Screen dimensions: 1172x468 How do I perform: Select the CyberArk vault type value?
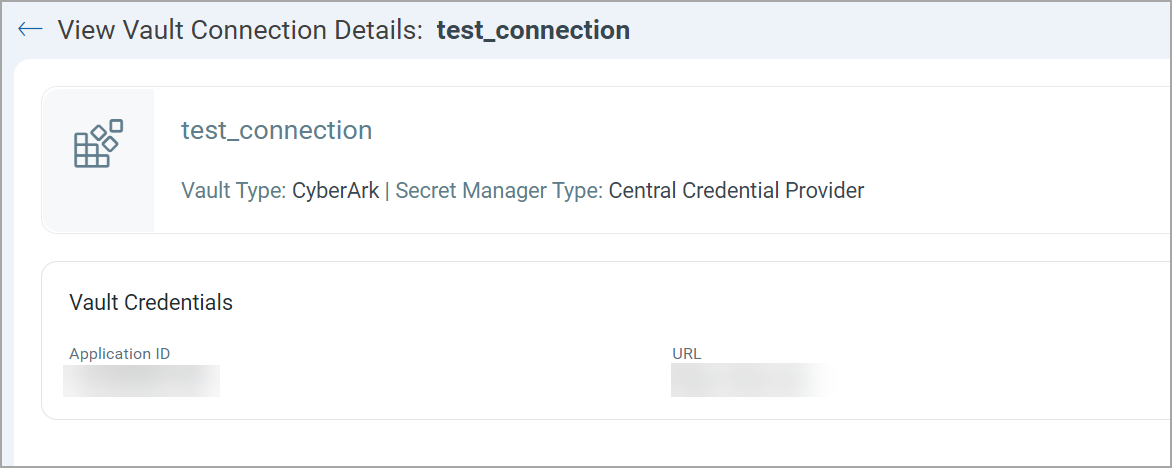tap(336, 190)
